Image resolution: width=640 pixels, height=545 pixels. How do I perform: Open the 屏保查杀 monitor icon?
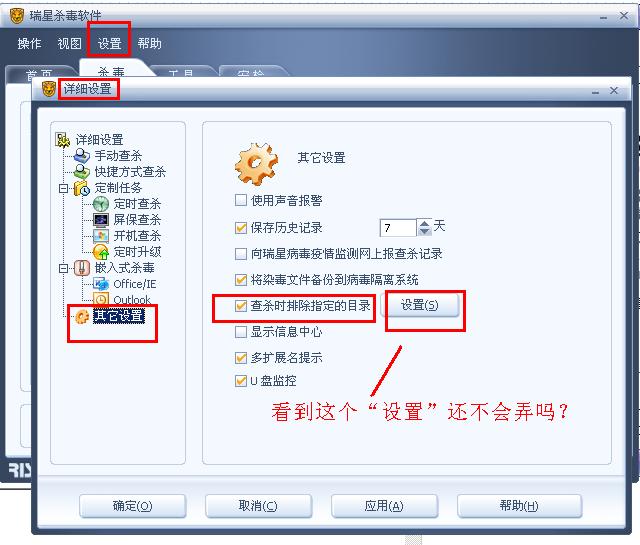(x=100, y=220)
